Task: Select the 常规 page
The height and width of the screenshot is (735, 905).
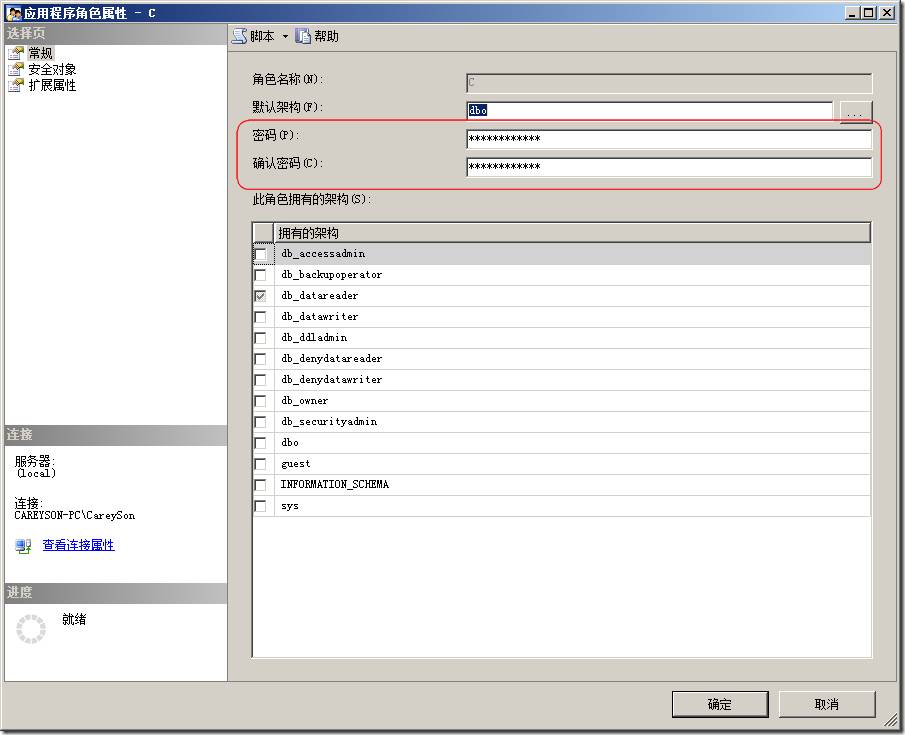Action: [x=40, y=53]
